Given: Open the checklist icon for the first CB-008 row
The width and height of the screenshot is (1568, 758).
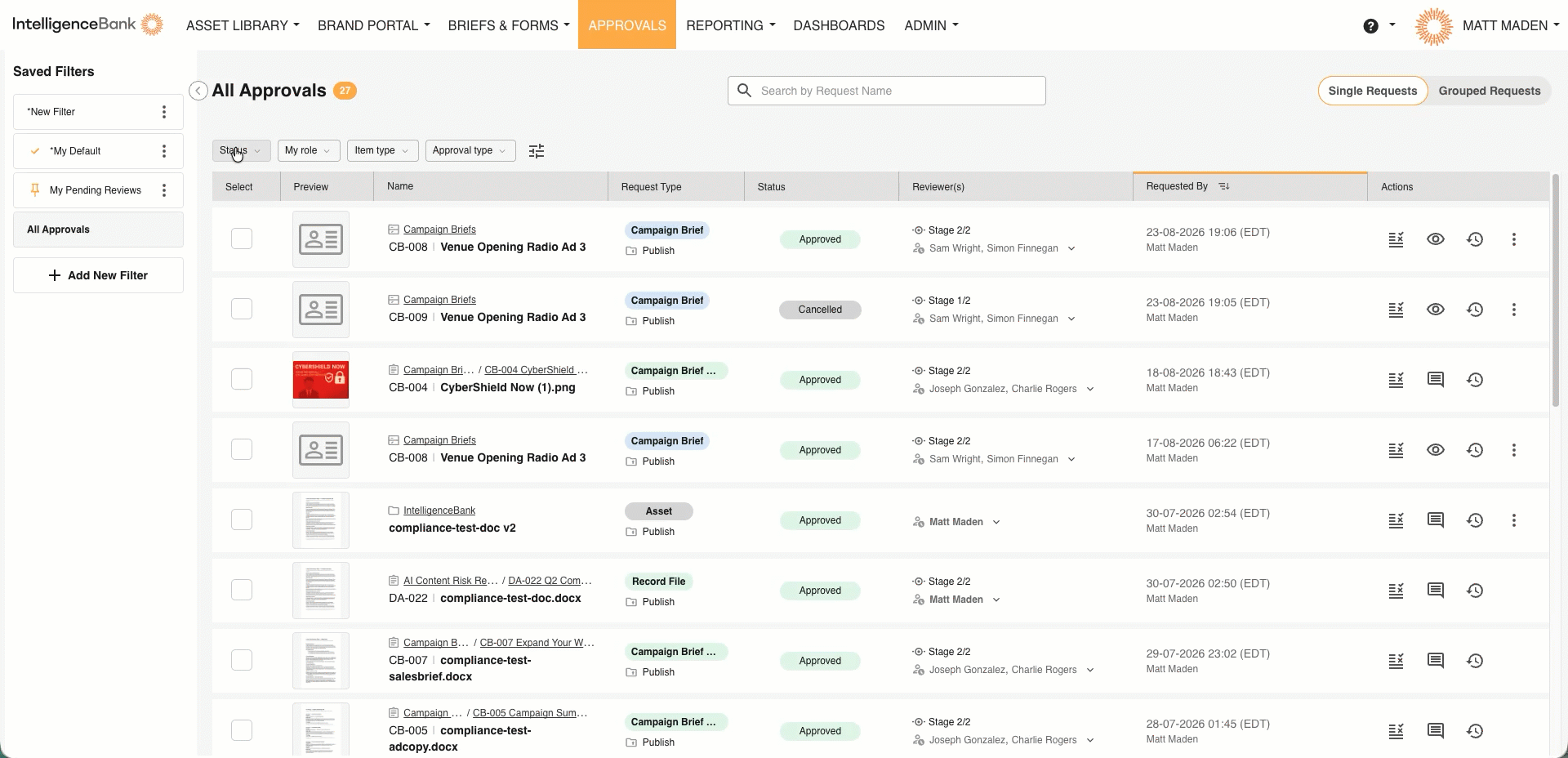Looking at the screenshot, I should coord(1396,239).
